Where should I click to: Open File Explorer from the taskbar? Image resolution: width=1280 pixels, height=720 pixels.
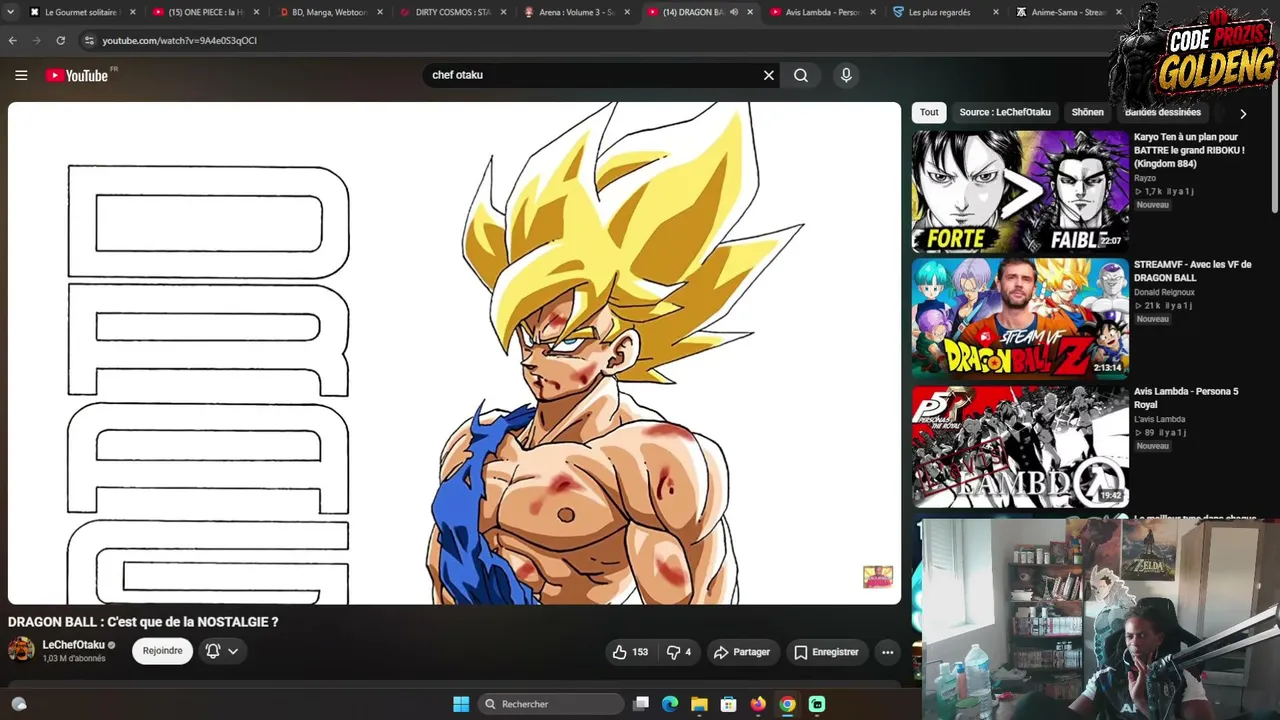[x=699, y=704]
